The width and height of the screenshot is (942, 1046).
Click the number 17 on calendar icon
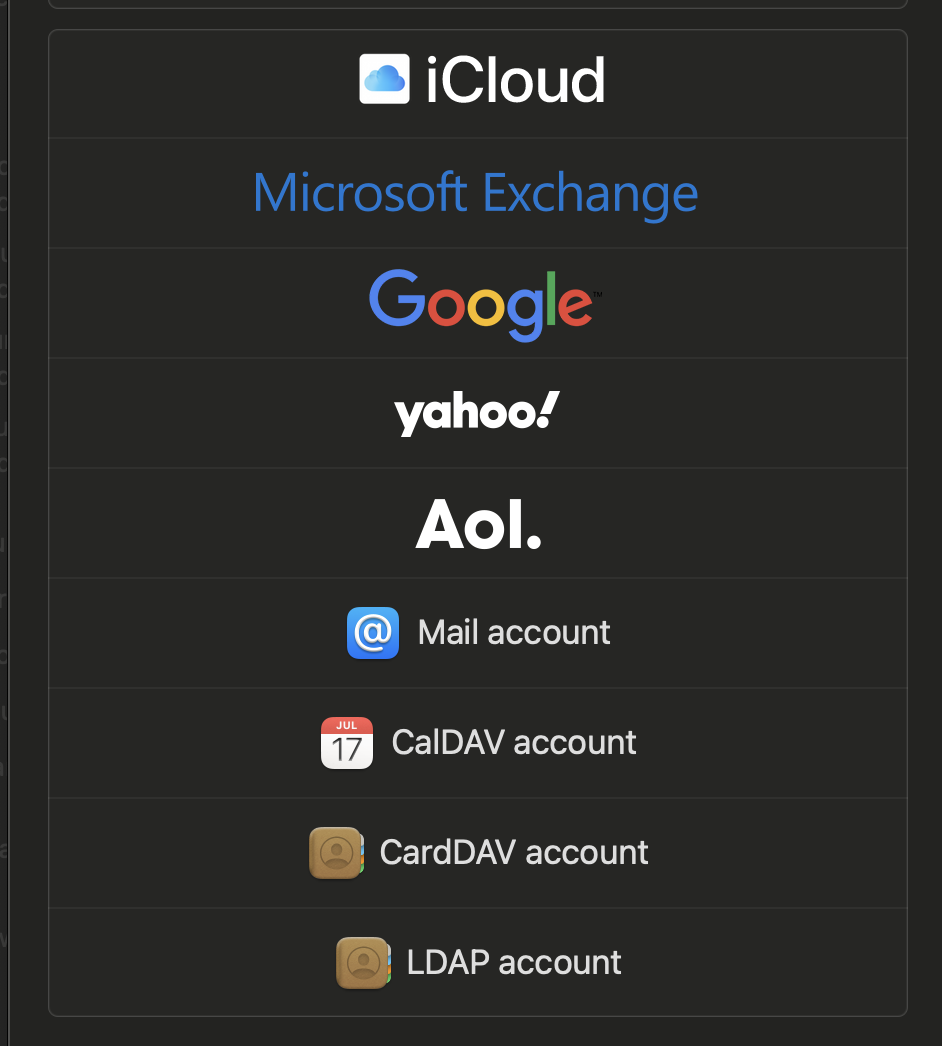[x=347, y=750]
